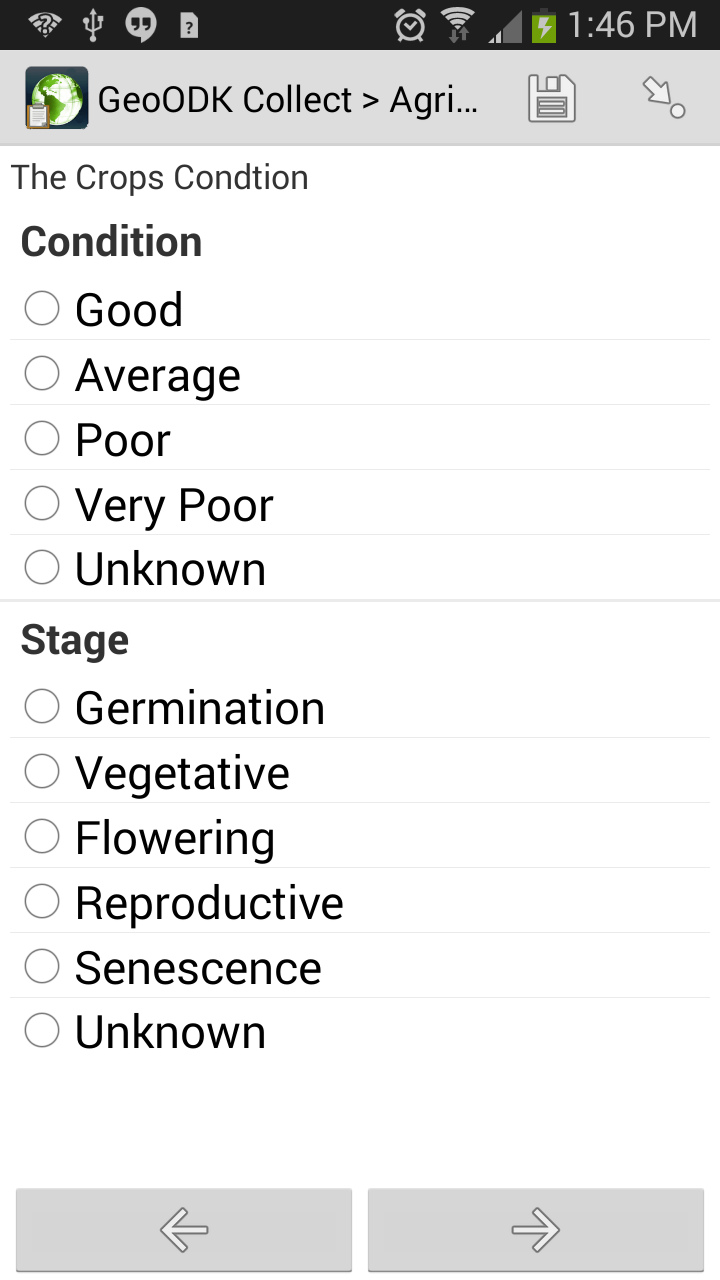
Task: Tap the Wi-Fi signal status icon
Action: pyautogui.click(x=457, y=25)
